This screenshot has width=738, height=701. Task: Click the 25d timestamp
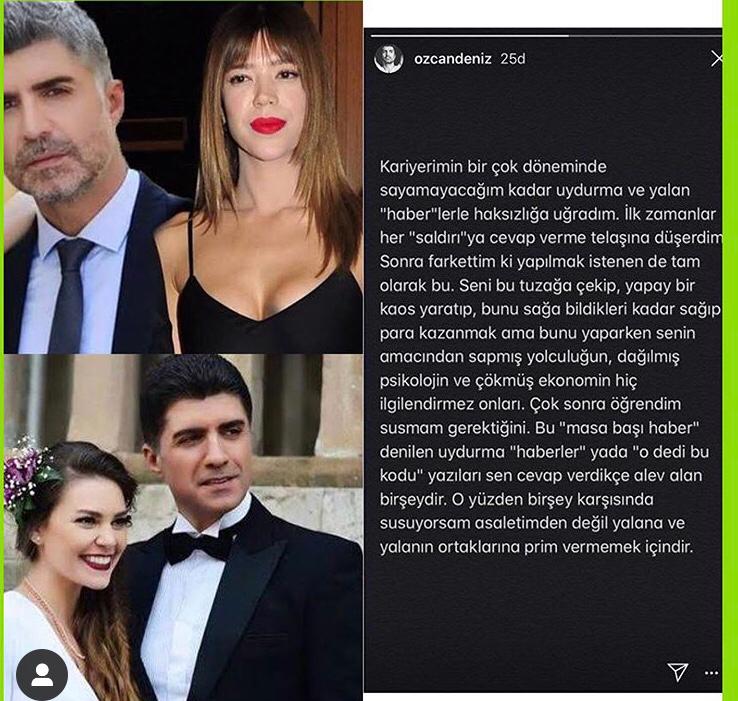click(x=513, y=59)
